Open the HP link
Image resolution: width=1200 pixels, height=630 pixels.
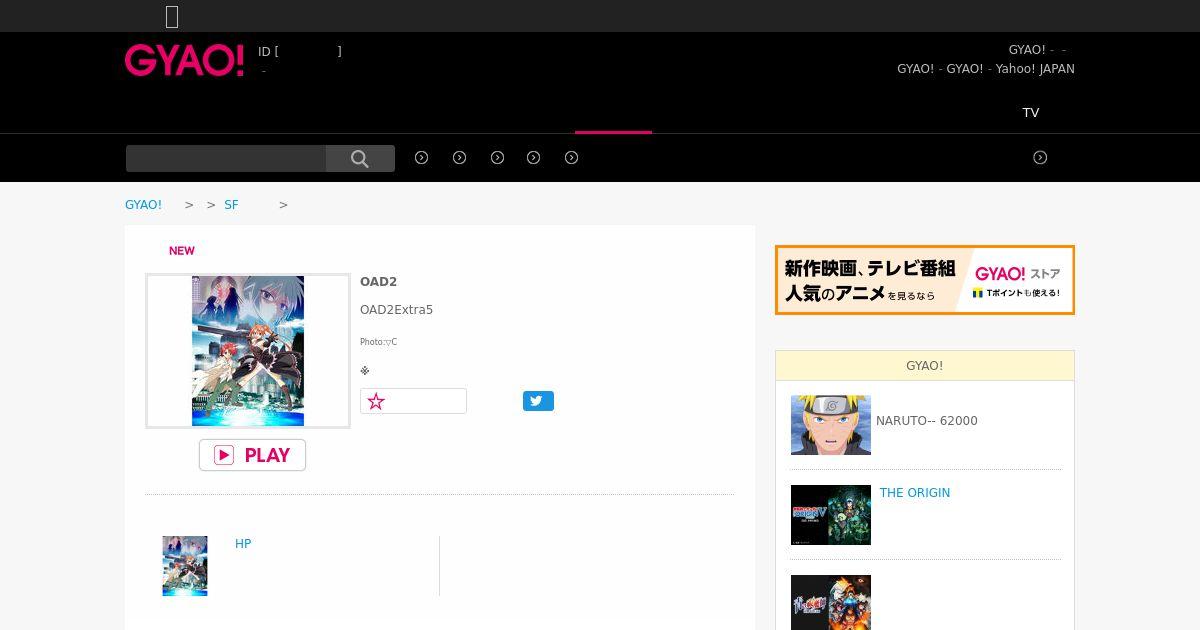[243, 543]
